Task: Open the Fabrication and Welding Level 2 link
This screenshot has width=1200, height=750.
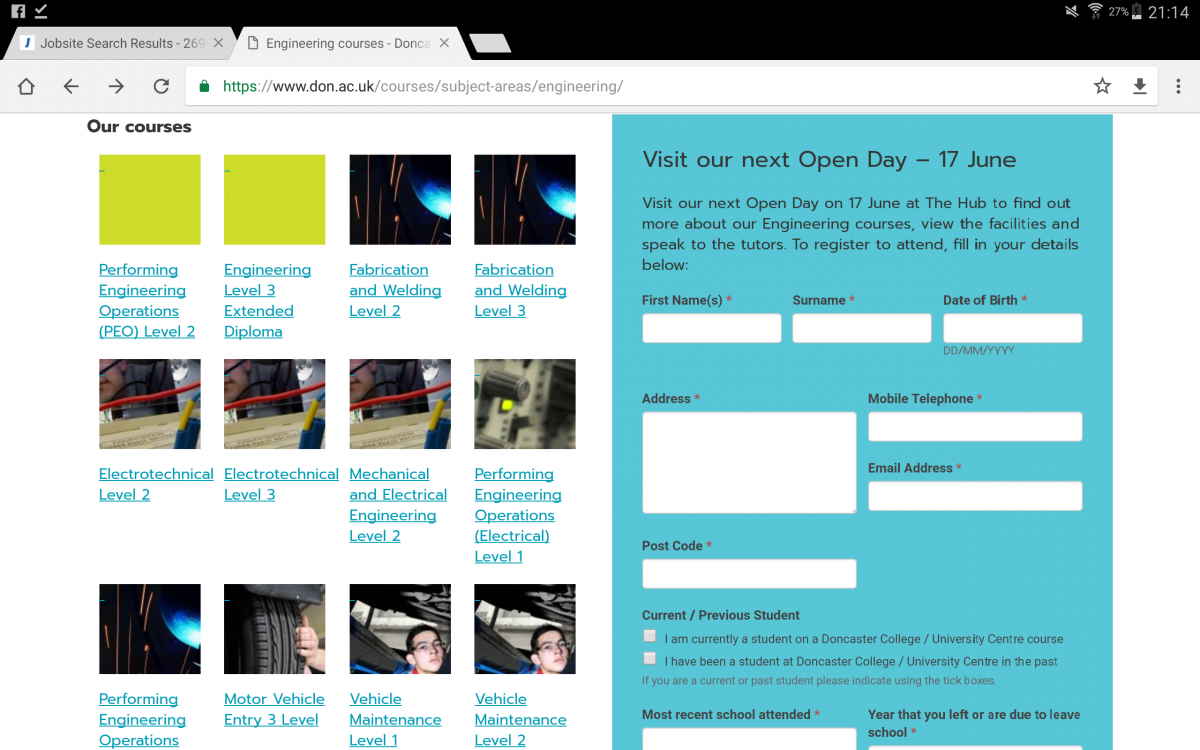Action: coord(394,290)
